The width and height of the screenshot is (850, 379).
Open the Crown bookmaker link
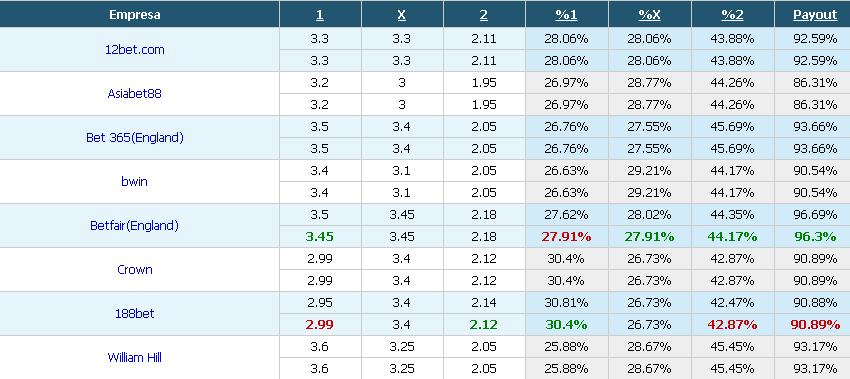tap(134, 269)
